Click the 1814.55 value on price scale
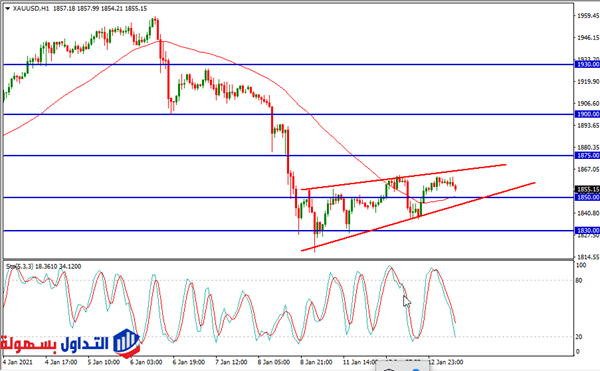Viewport: 600px width, 371px height. [588, 257]
